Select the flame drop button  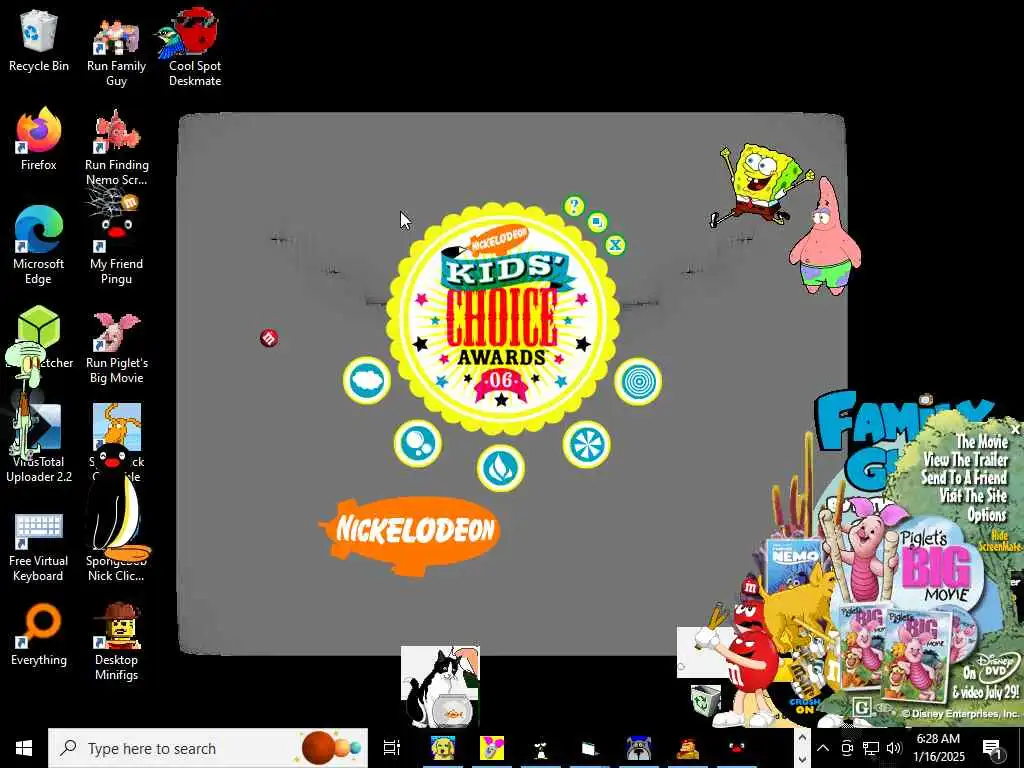point(500,468)
